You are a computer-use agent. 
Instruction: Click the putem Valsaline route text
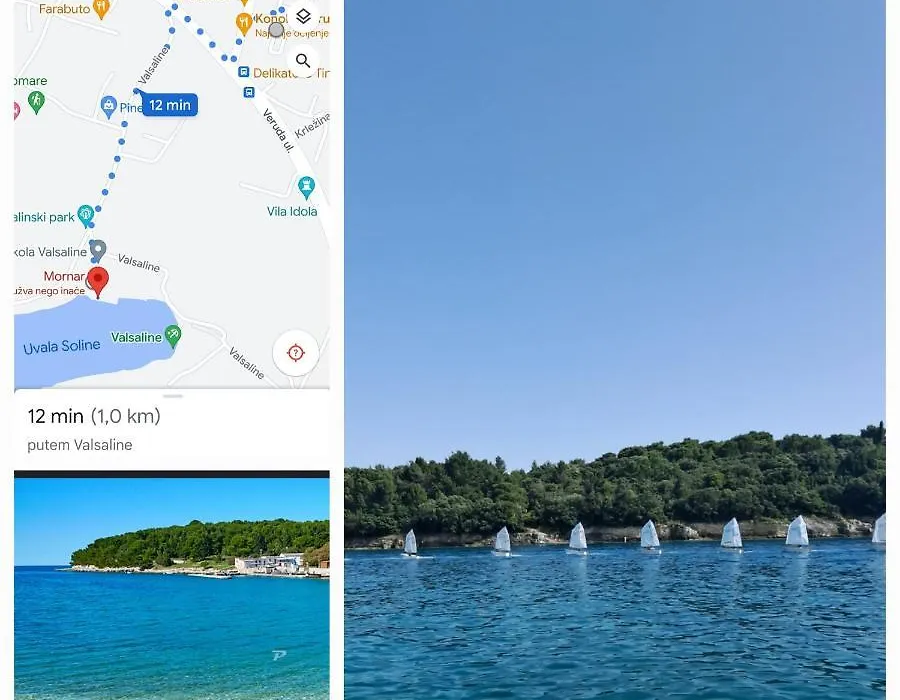point(80,445)
